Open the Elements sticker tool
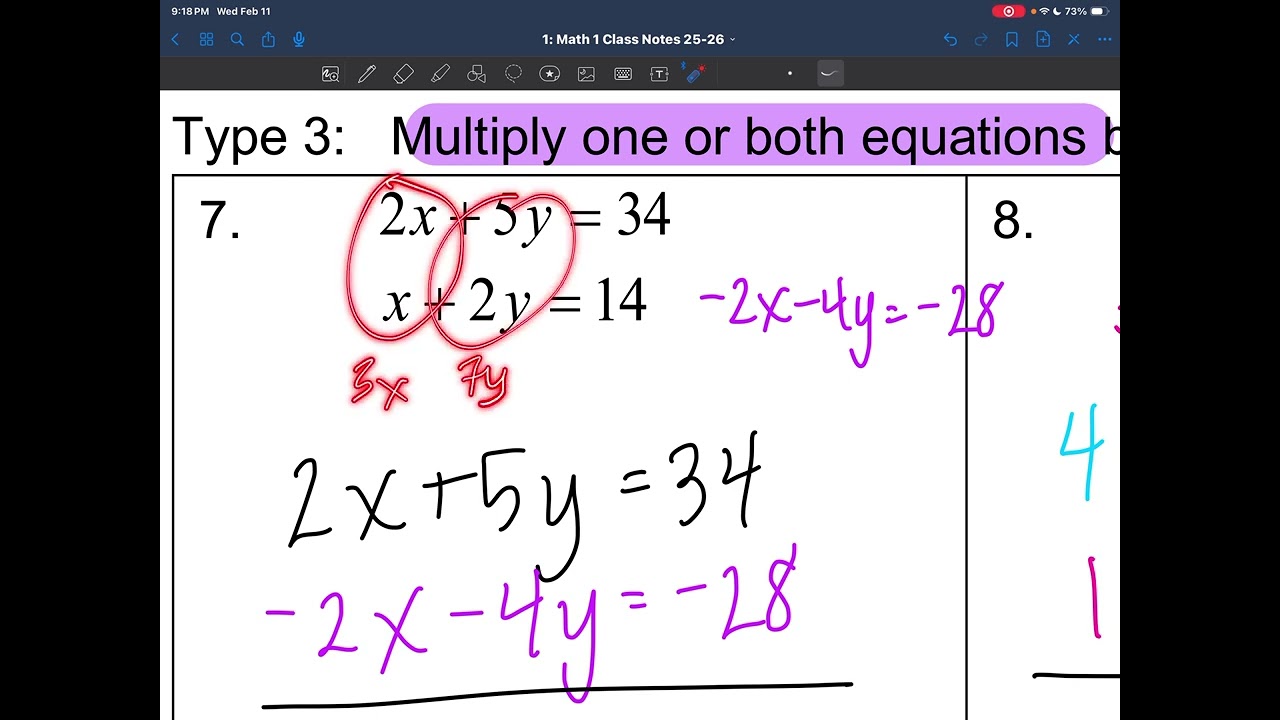This screenshot has width=1280, height=720. point(549,74)
